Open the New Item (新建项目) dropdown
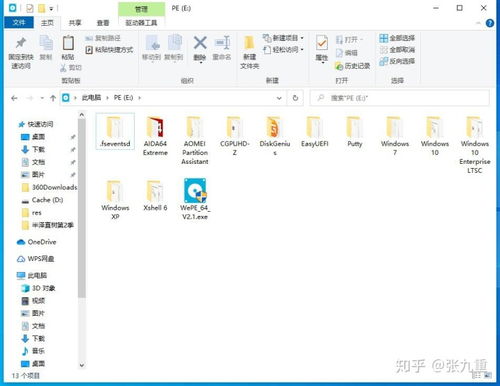Viewport: 500px width, 386px height. coord(283,38)
